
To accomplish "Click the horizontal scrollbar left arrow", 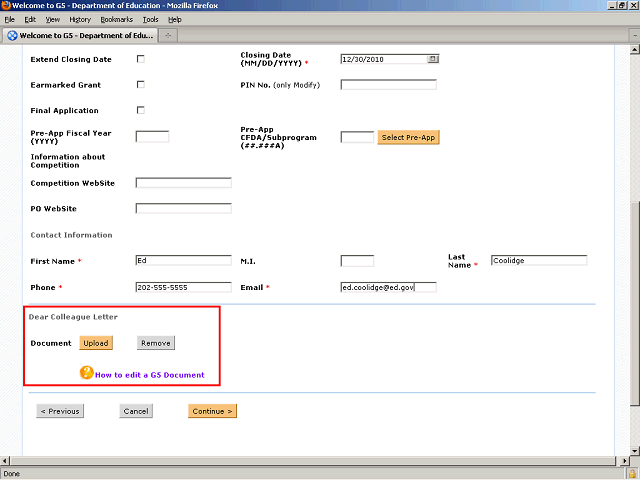I will tap(4, 461).
